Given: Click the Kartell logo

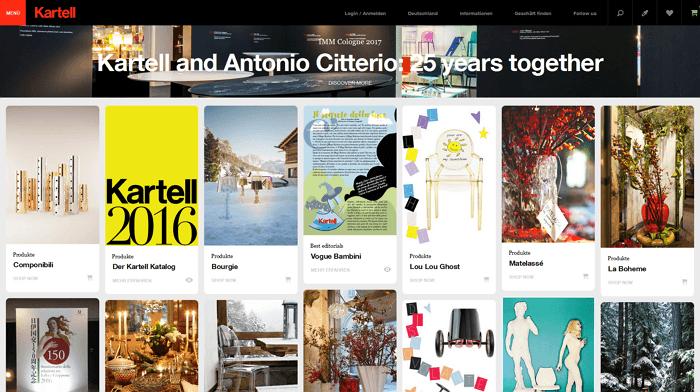Looking at the screenshot, I should tap(55, 13).
